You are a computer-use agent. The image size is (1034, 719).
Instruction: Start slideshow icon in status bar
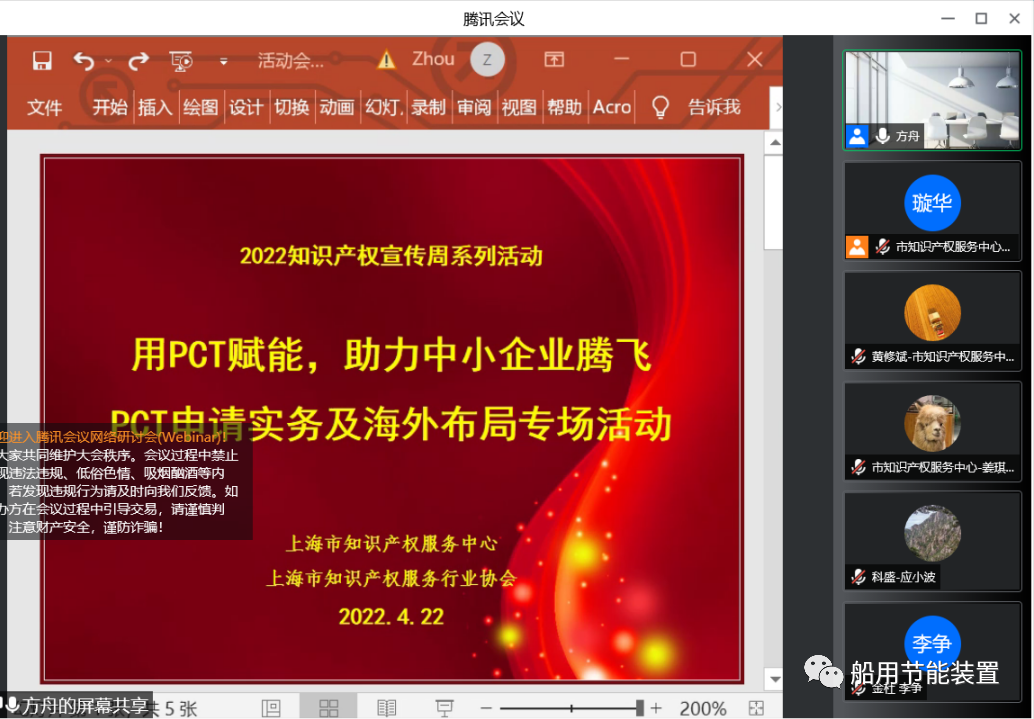[x=444, y=708]
